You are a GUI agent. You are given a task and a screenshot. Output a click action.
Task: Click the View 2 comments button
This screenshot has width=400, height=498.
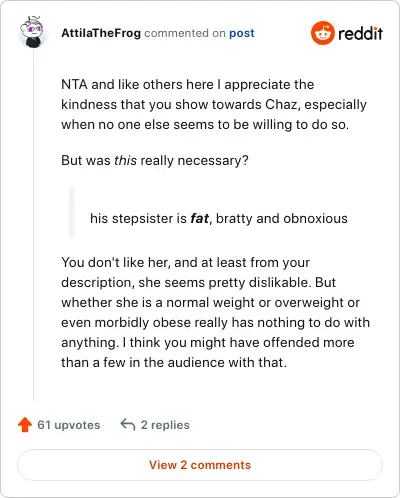[x=200, y=465]
